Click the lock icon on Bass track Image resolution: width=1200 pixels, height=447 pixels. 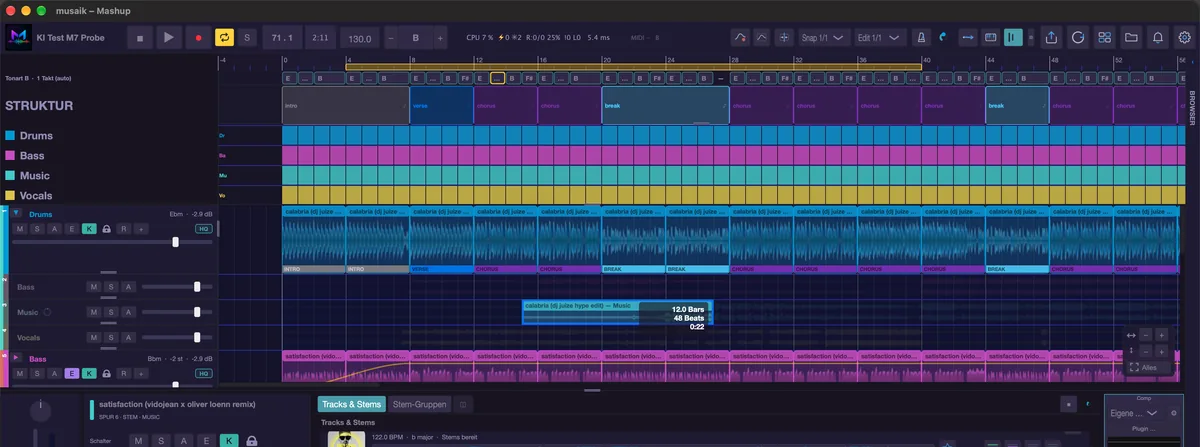click(107, 373)
